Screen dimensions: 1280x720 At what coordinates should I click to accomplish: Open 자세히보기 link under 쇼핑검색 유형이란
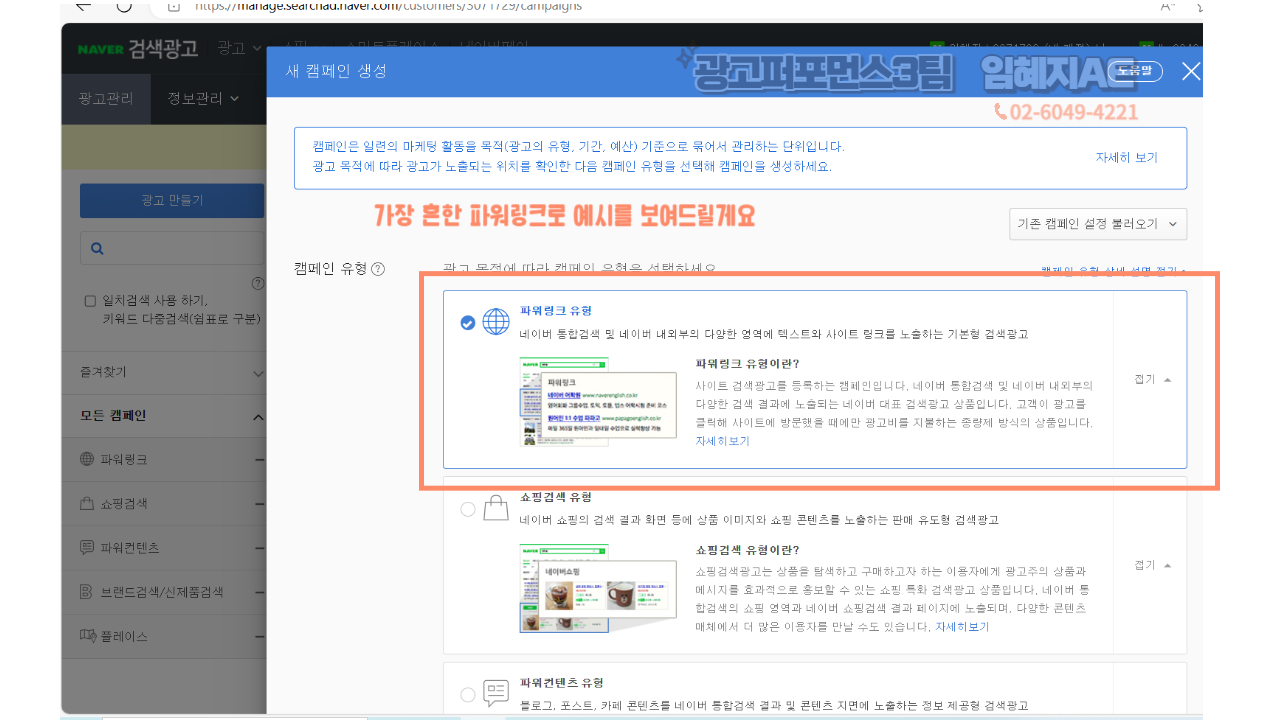click(962, 627)
